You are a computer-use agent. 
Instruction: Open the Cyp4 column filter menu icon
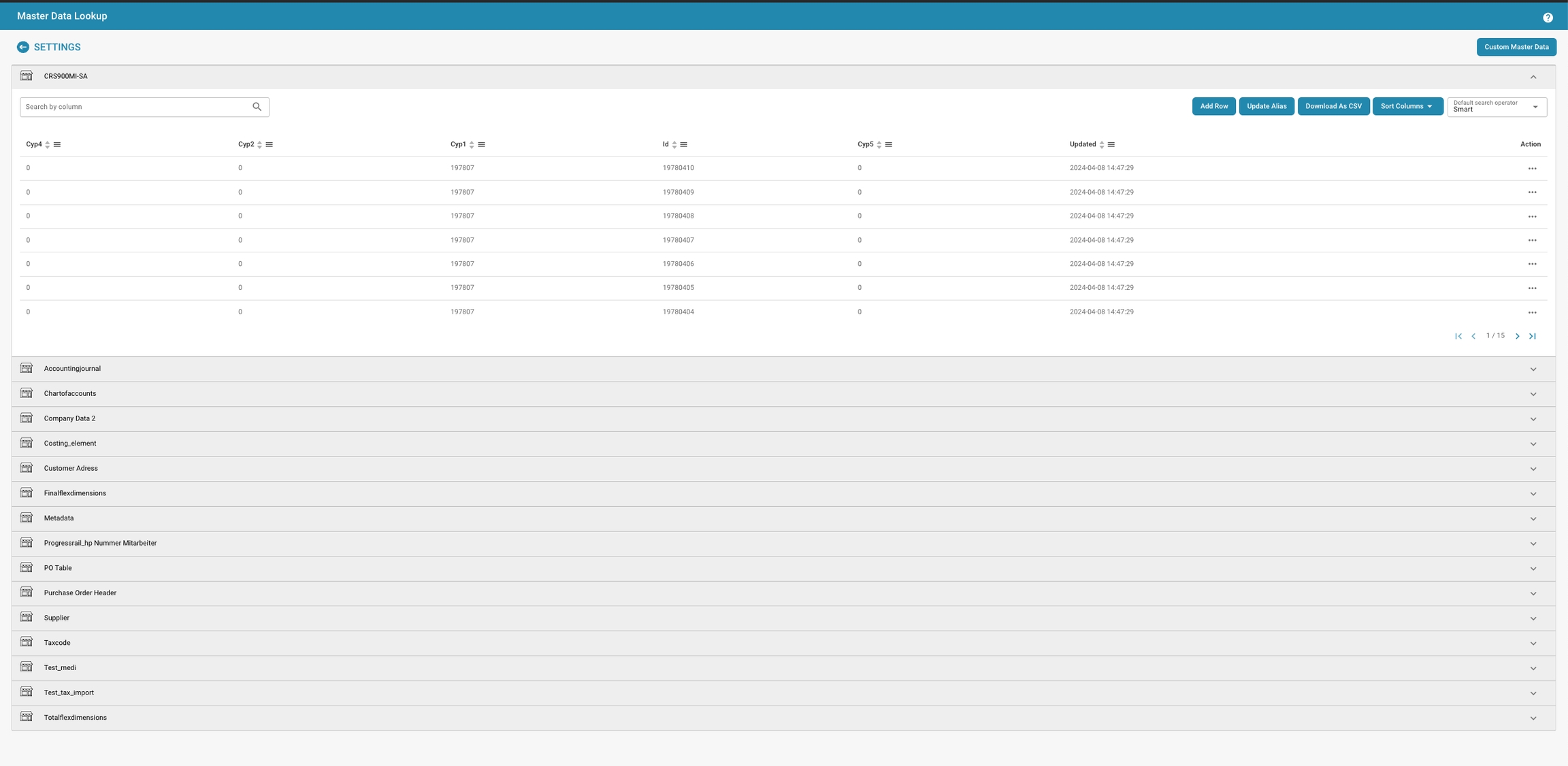tap(57, 145)
